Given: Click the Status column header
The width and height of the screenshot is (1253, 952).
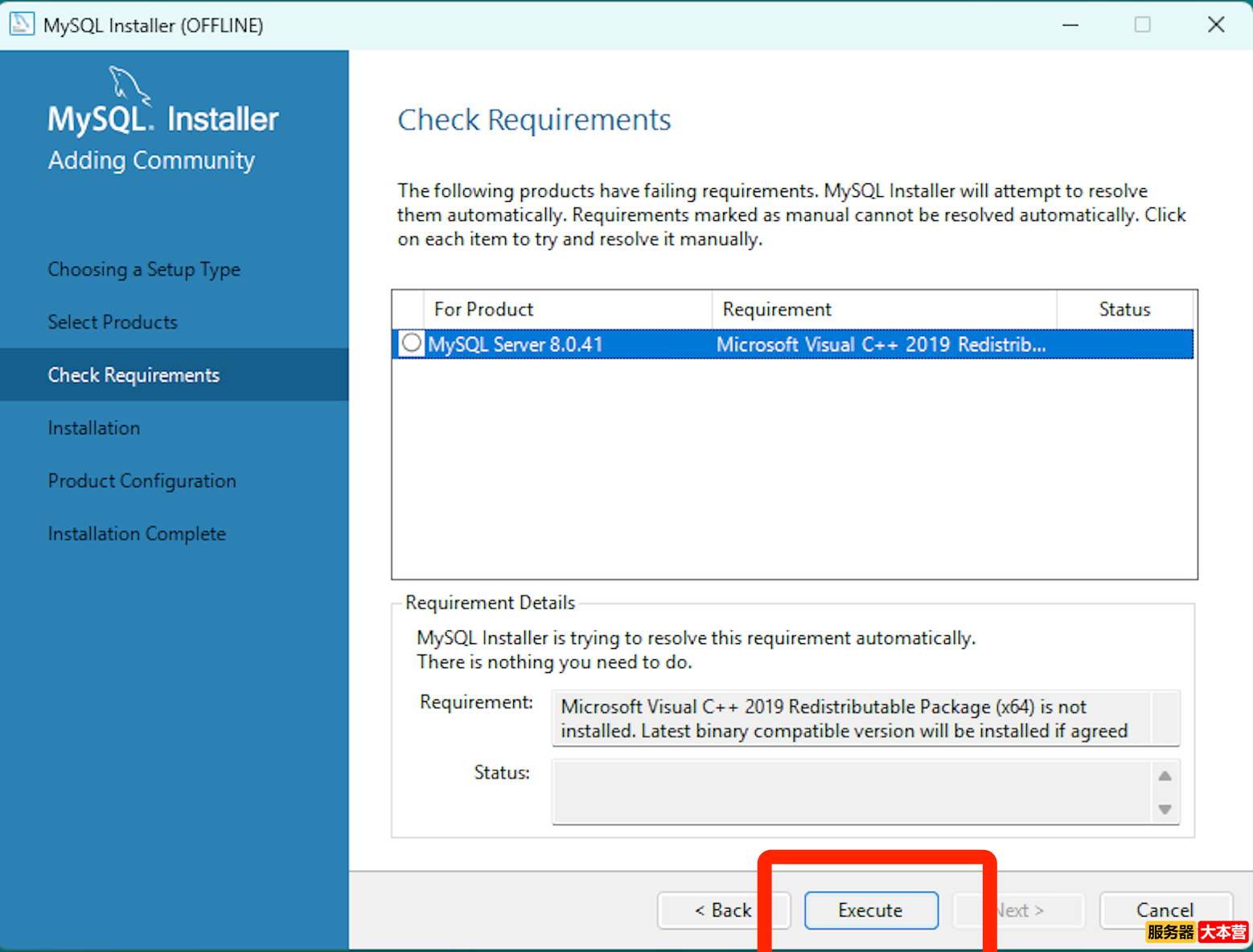Looking at the screenshot, I should (x=1124, y=310).
